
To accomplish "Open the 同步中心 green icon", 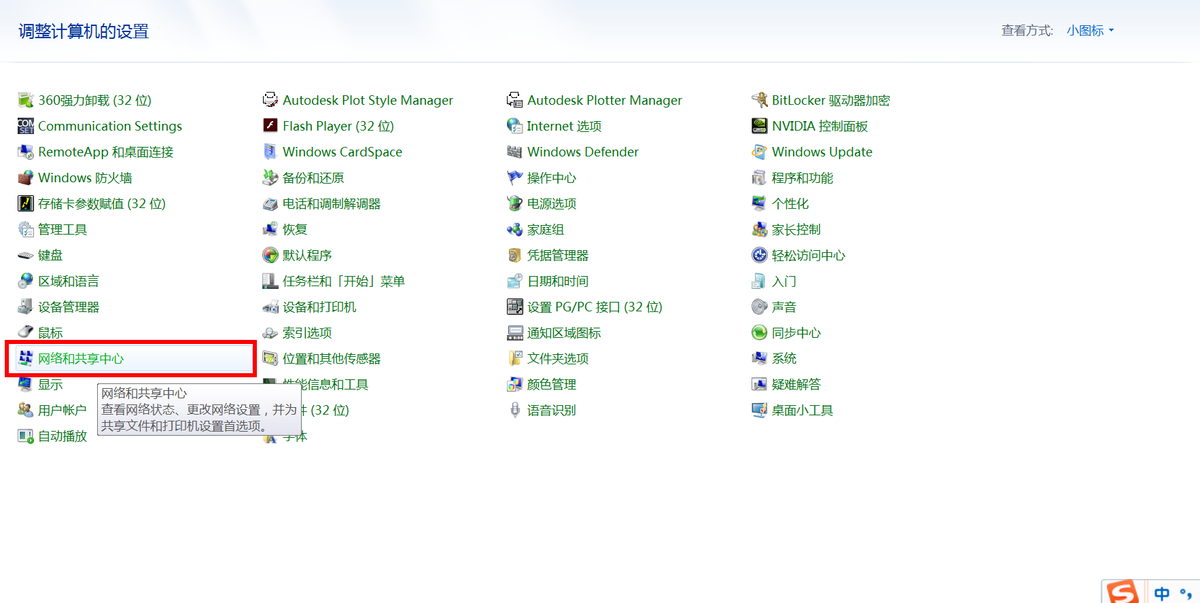I will click(x=760, y=332).
